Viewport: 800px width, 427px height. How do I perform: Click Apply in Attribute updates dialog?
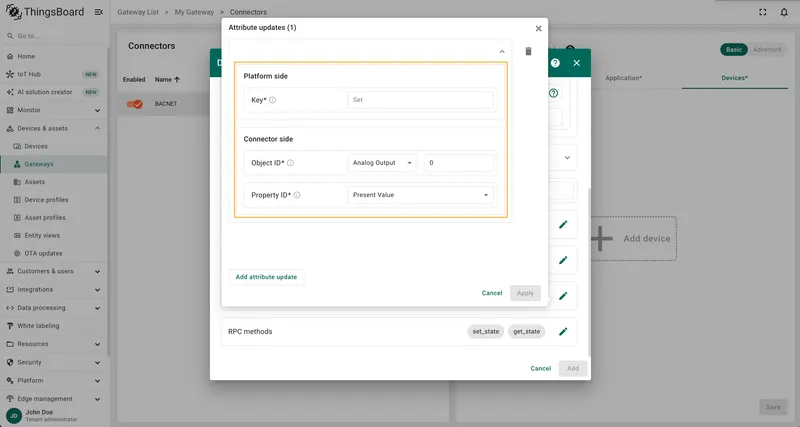point(525,293)
